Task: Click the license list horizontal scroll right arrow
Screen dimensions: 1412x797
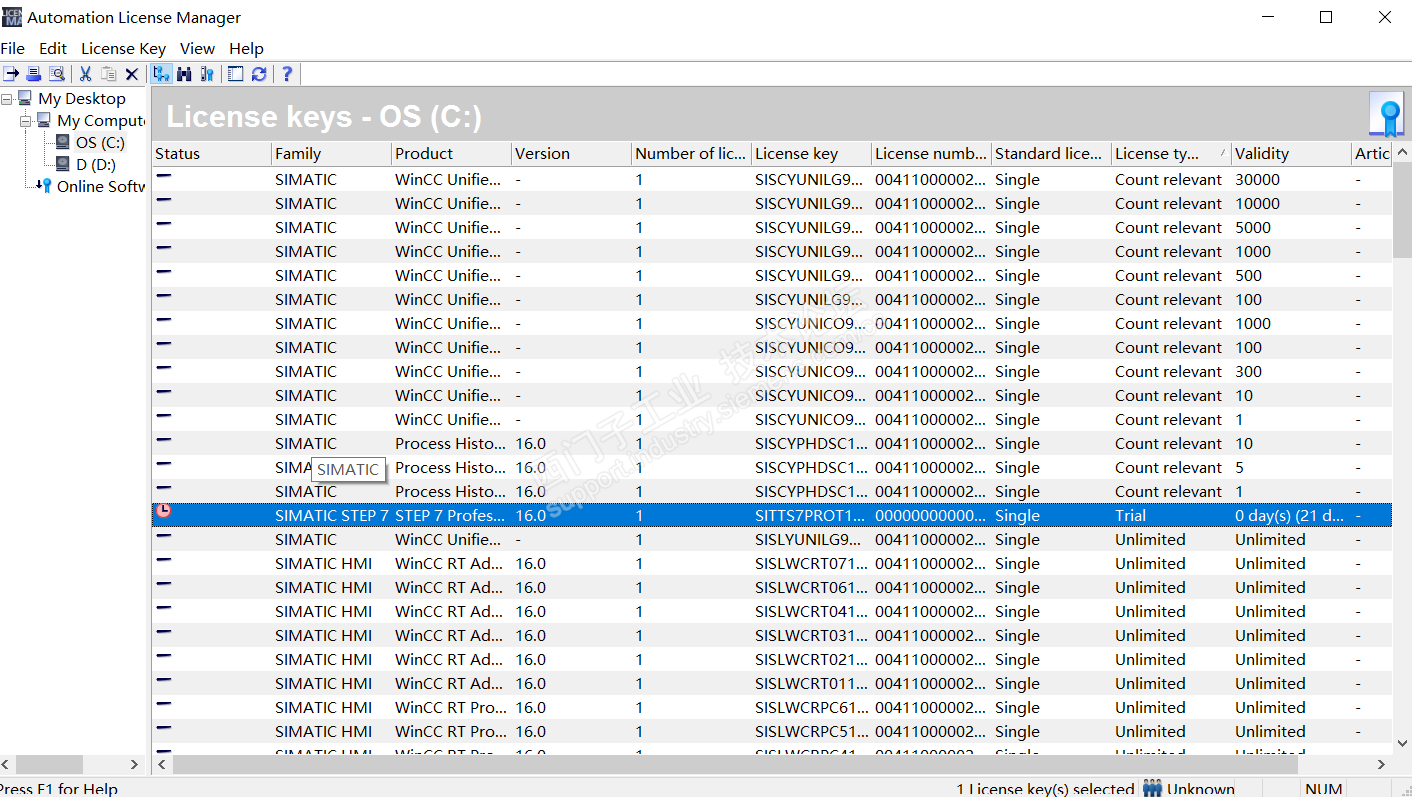Action: [1382, 764]
